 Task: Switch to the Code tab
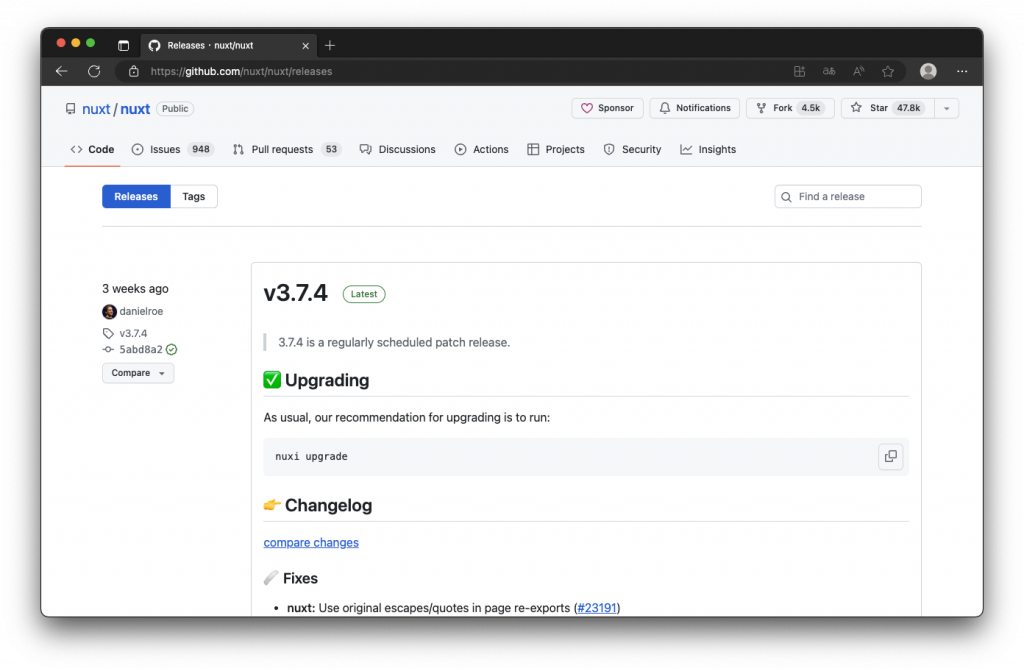click(92, 150)
